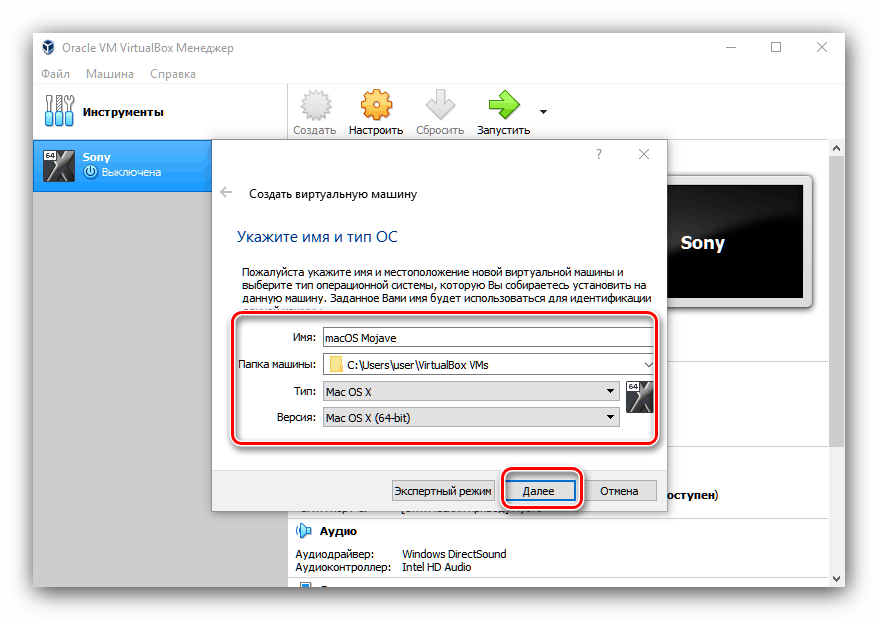Click the Сбросить toolbar icon
Screen dimensions: 878x620
pos(440,105)
